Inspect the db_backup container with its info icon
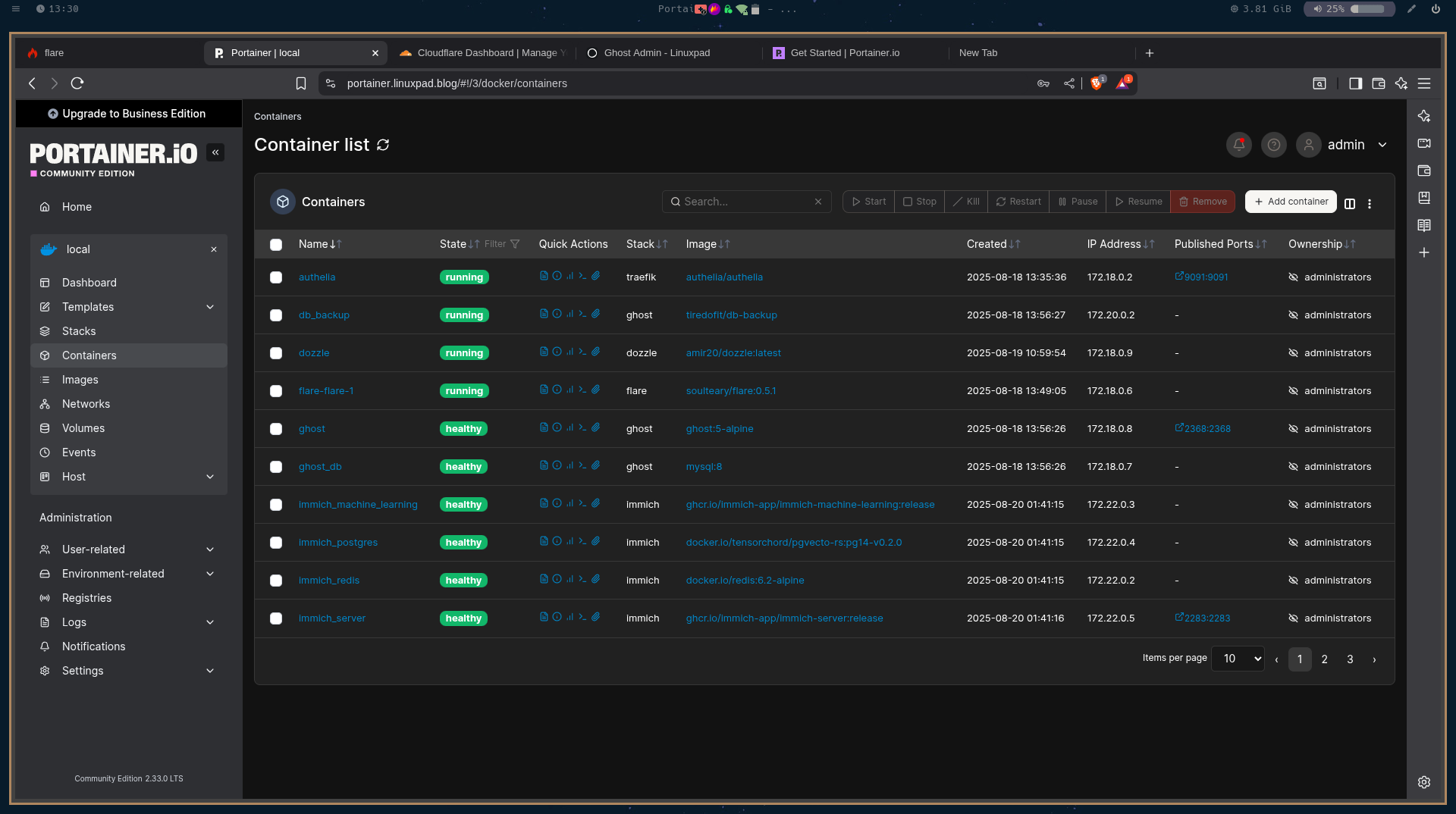1456x814 pixels. click(557, 314)
